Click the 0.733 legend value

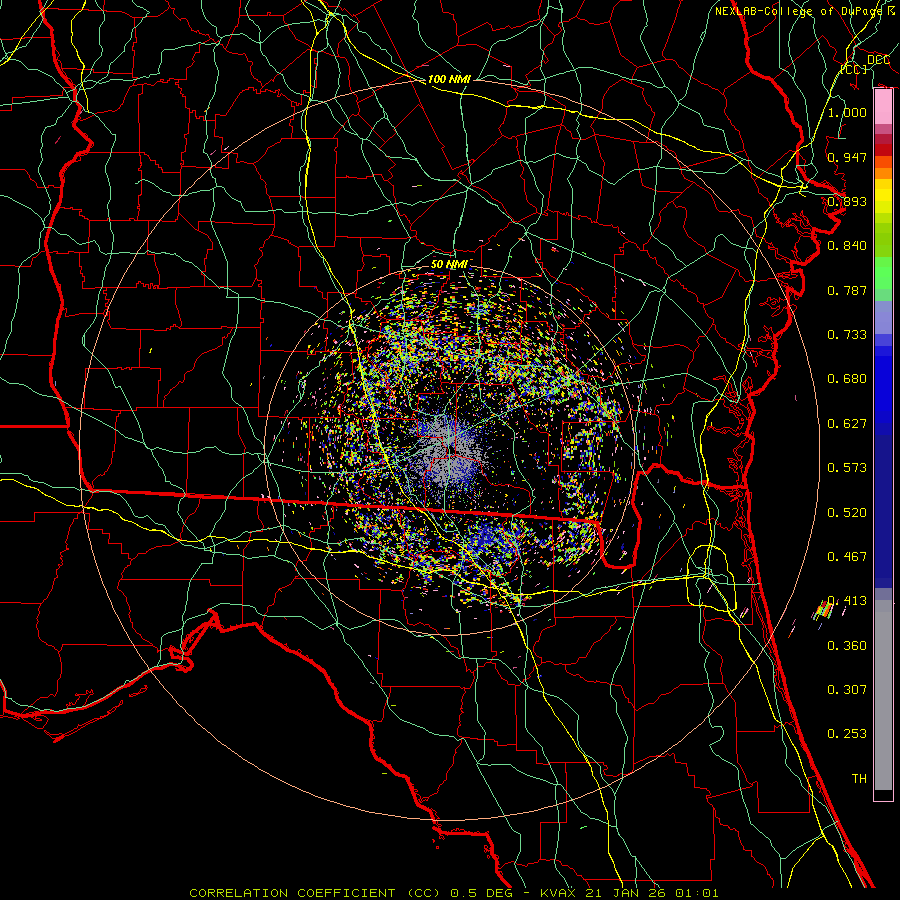(847, 335)
